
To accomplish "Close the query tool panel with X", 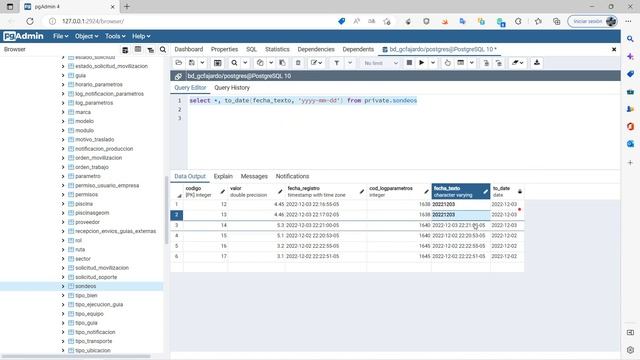I will coord(614,49).
